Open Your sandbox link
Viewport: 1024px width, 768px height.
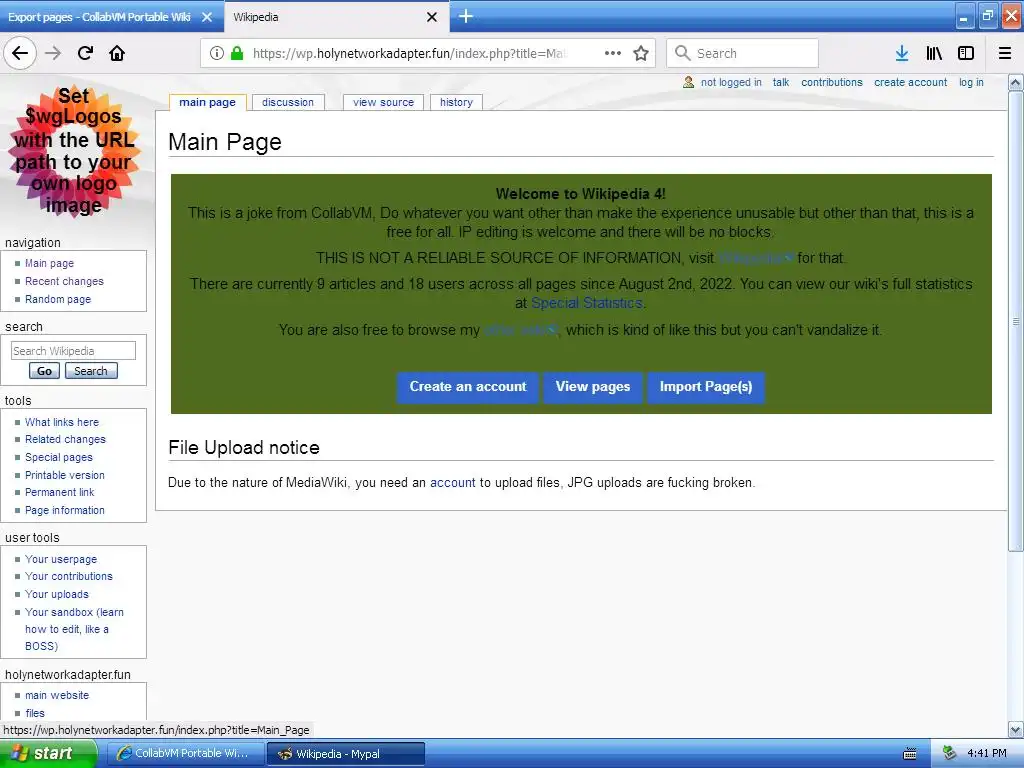click(x=74, y=629)
